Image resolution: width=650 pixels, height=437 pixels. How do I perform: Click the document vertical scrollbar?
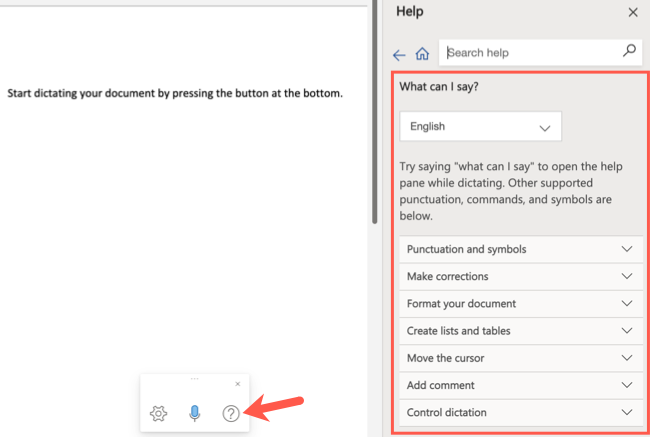(374, 110)
